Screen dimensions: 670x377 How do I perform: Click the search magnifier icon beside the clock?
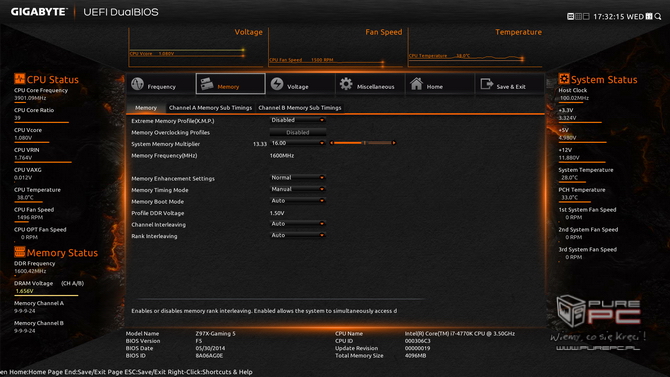658,16
